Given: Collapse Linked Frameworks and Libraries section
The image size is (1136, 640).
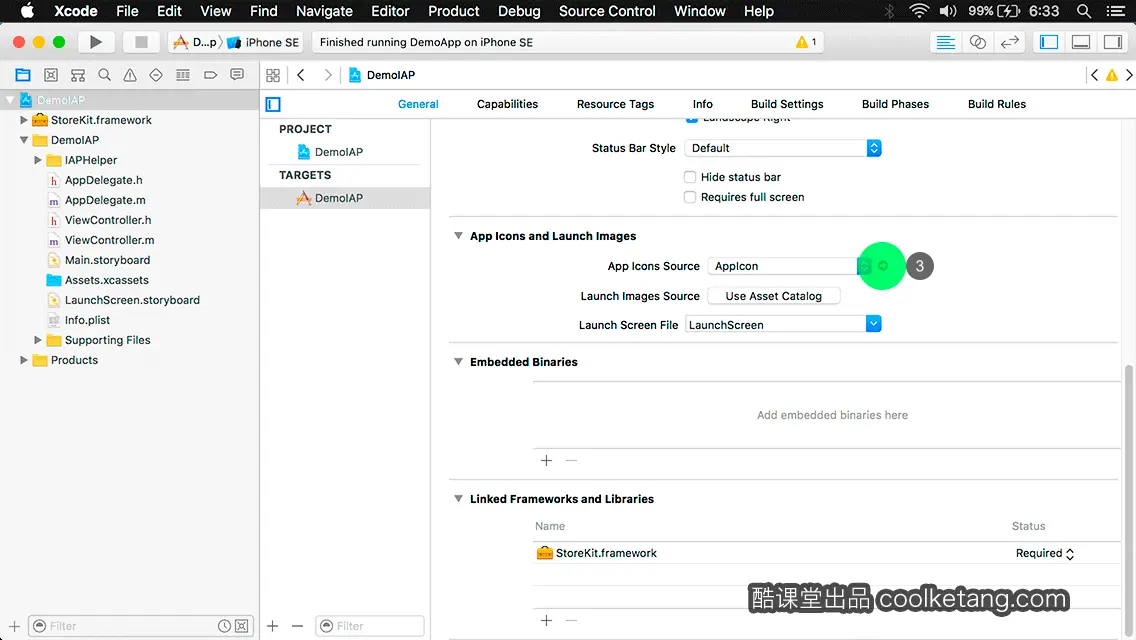Looking at the screenshot, I should 458,499.
